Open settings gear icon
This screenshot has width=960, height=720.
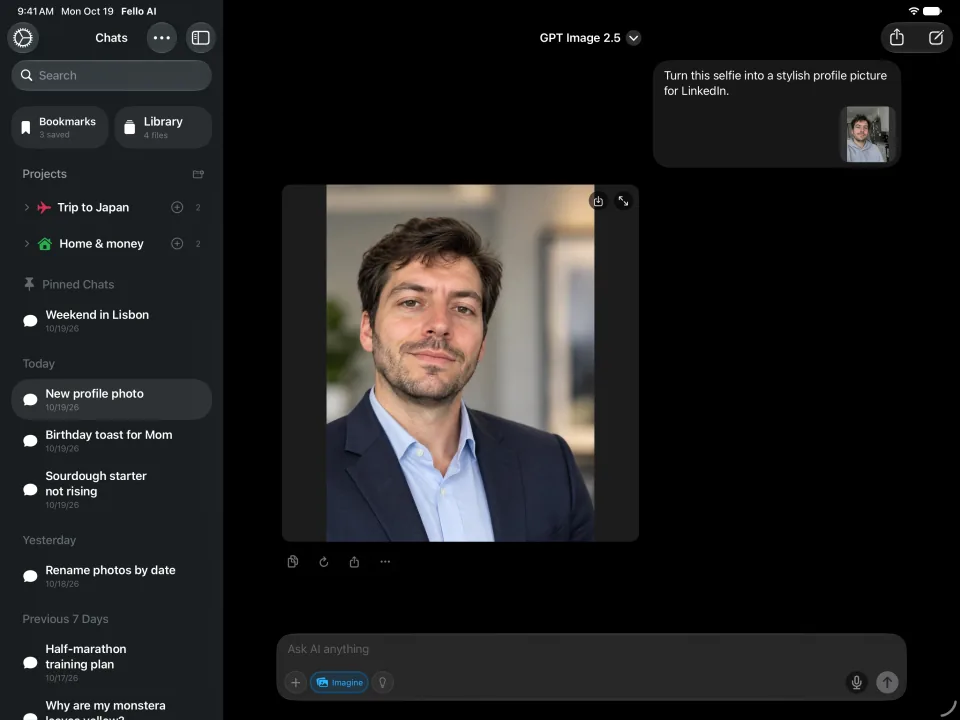point(23,38)
